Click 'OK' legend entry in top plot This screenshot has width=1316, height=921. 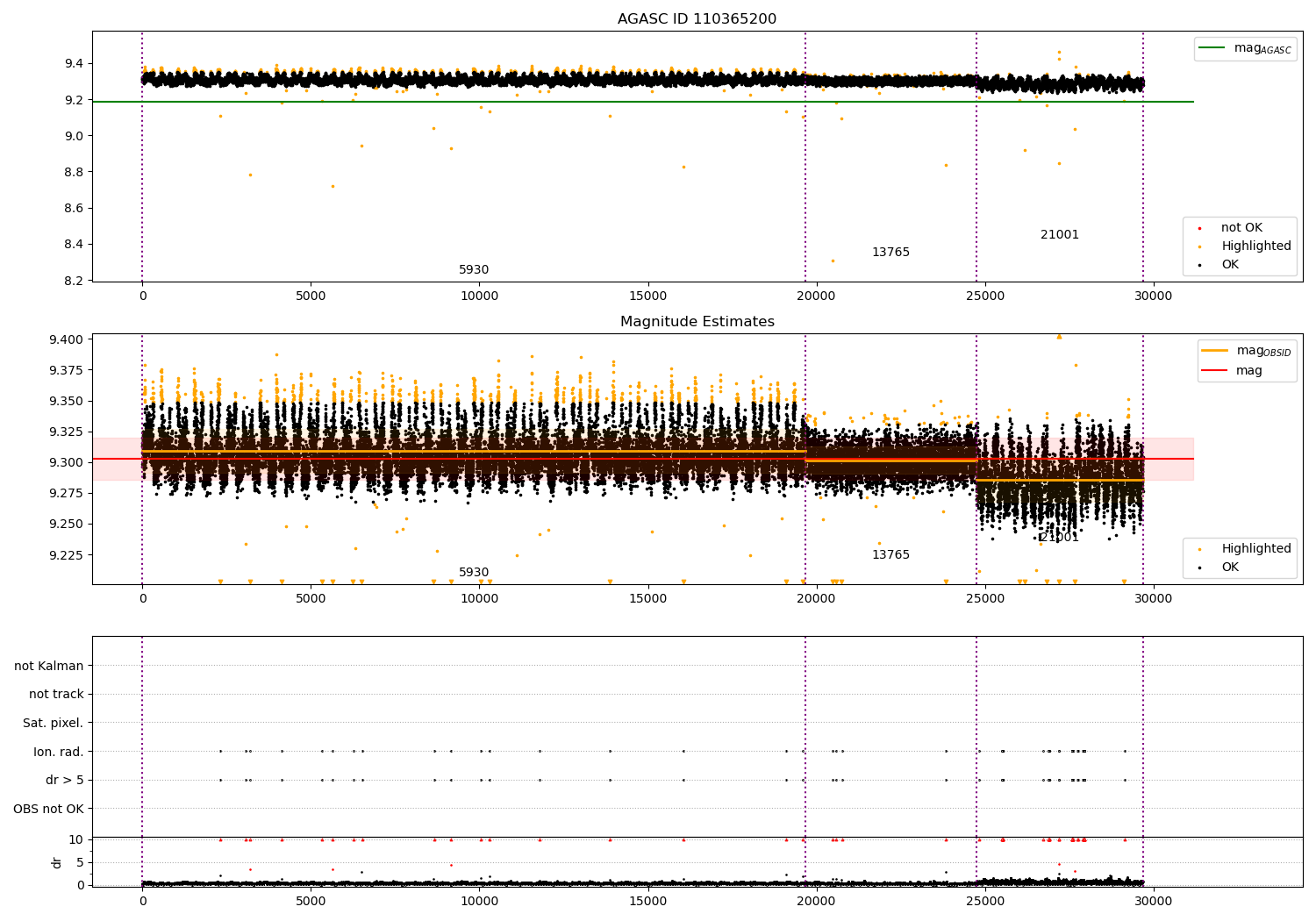point(1230,265)
